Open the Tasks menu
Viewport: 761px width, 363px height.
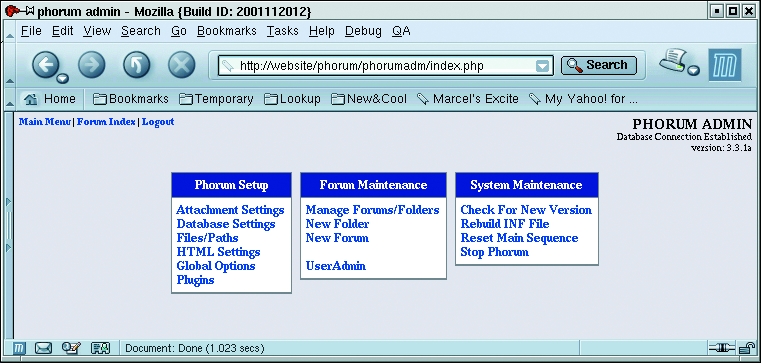pyautogui.click(x=282, y=31)
